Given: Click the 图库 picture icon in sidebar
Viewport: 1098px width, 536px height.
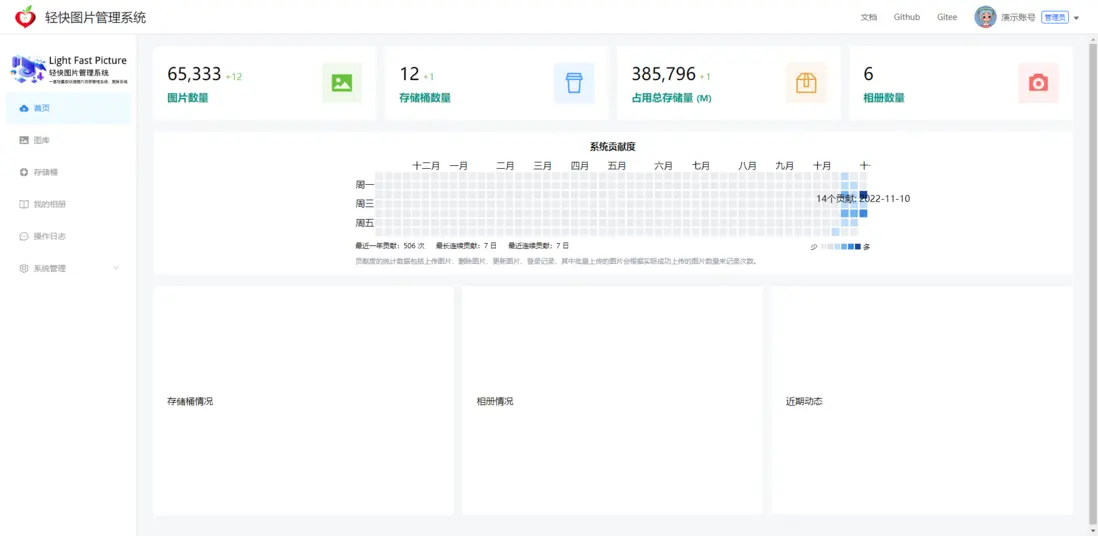Looking at the screenshot, I should 24,140.
